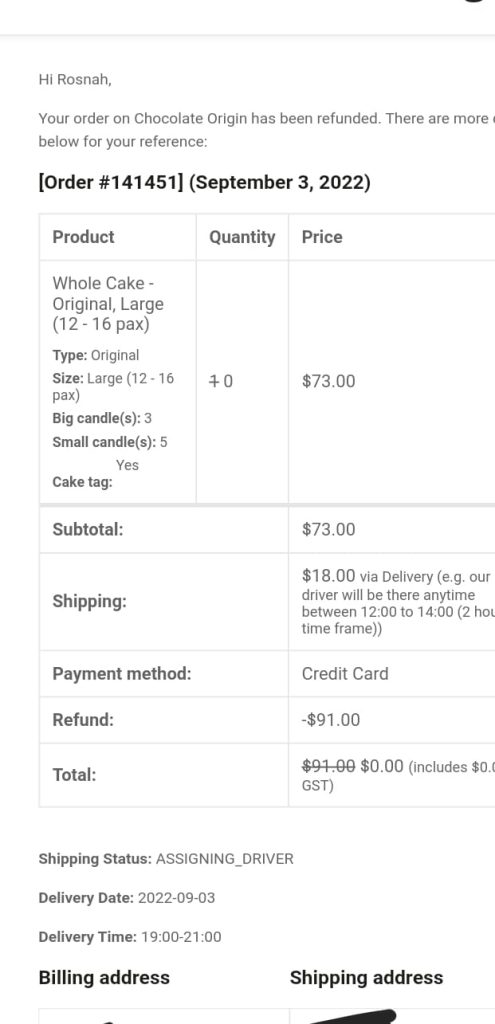Screen dimensions: 495x1024
Task: Click the Big candle(s) detail line
Action: coord(102,418)
